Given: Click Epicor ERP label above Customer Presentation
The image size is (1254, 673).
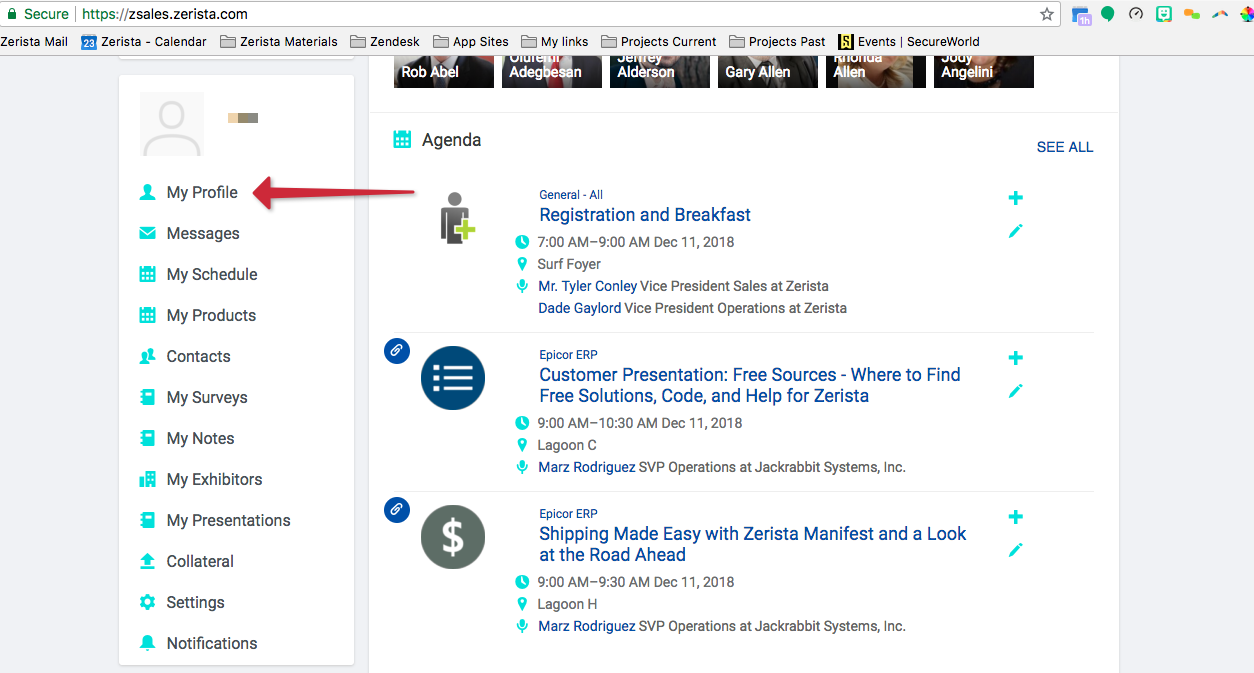Looking at the screenshot, I should coord(568,355).
